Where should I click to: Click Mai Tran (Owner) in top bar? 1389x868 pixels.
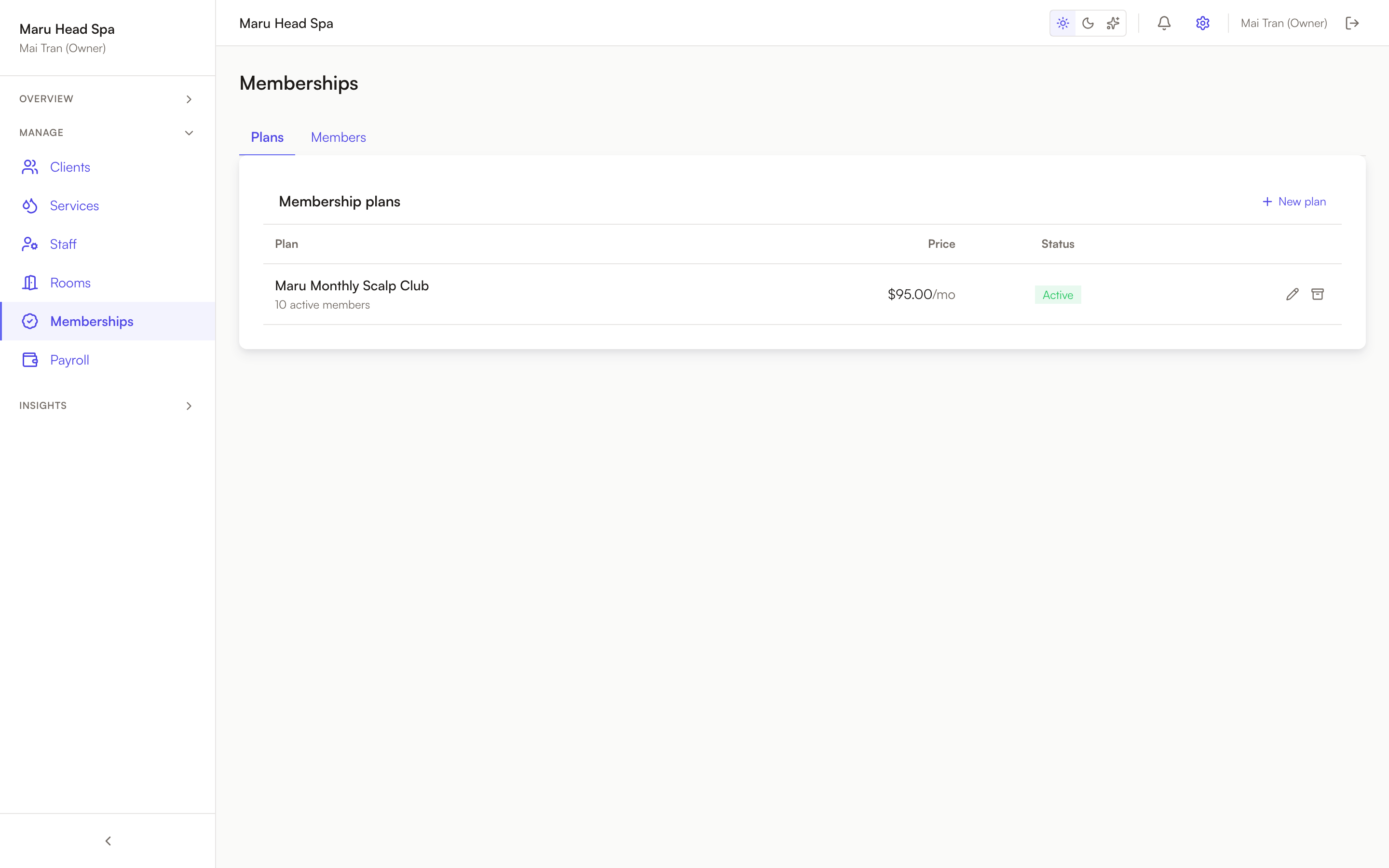pyautogui.click(x=1283, y=23)
